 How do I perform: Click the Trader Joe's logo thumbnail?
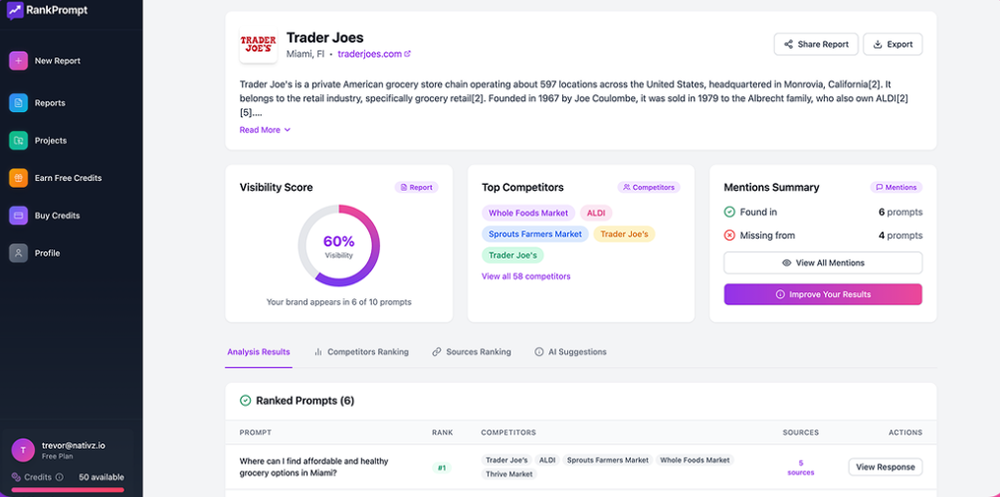(258, 45)
